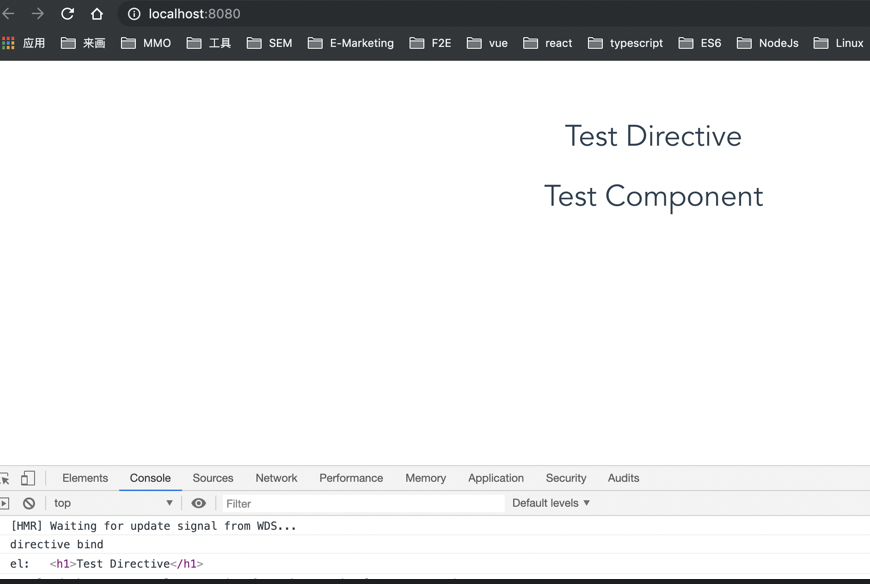The height and width of the screenshot is (584, 870).
Task: Switch to the Network tab
Action: (276, 478)
